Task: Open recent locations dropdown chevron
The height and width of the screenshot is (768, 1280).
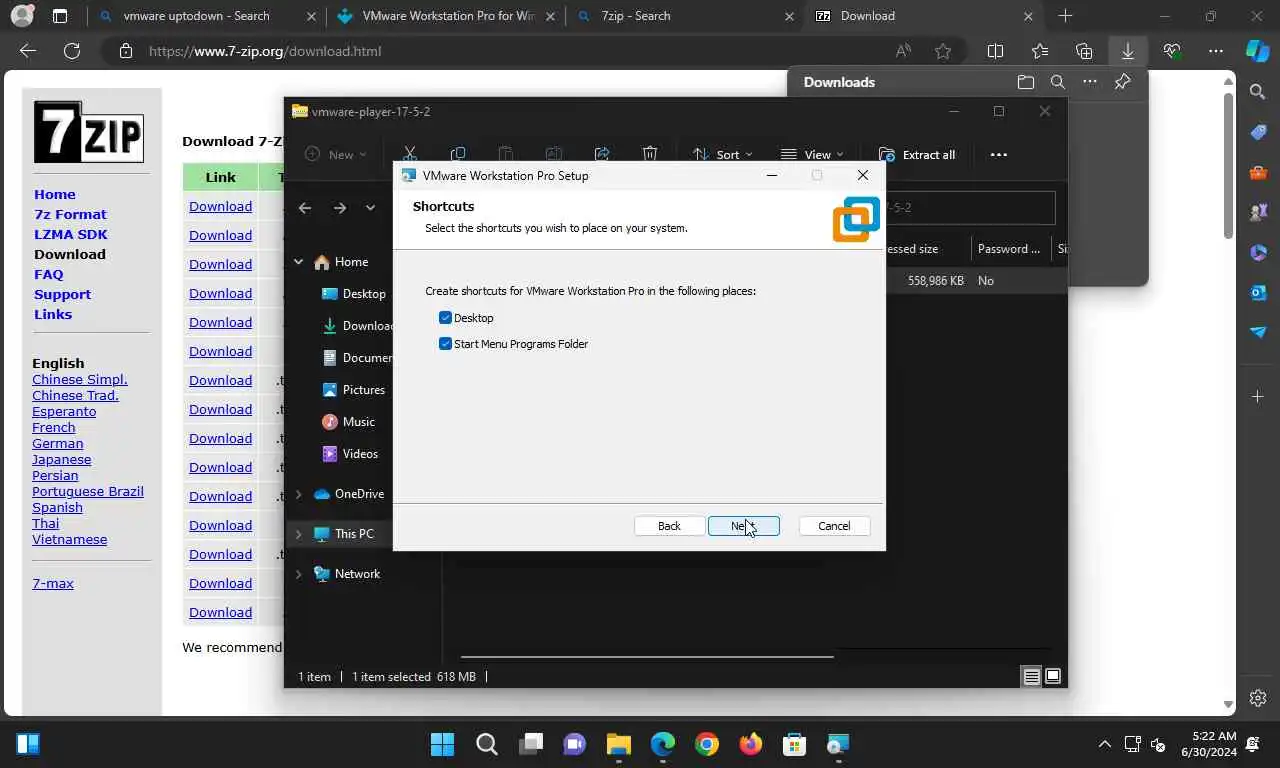Action: 370,208
